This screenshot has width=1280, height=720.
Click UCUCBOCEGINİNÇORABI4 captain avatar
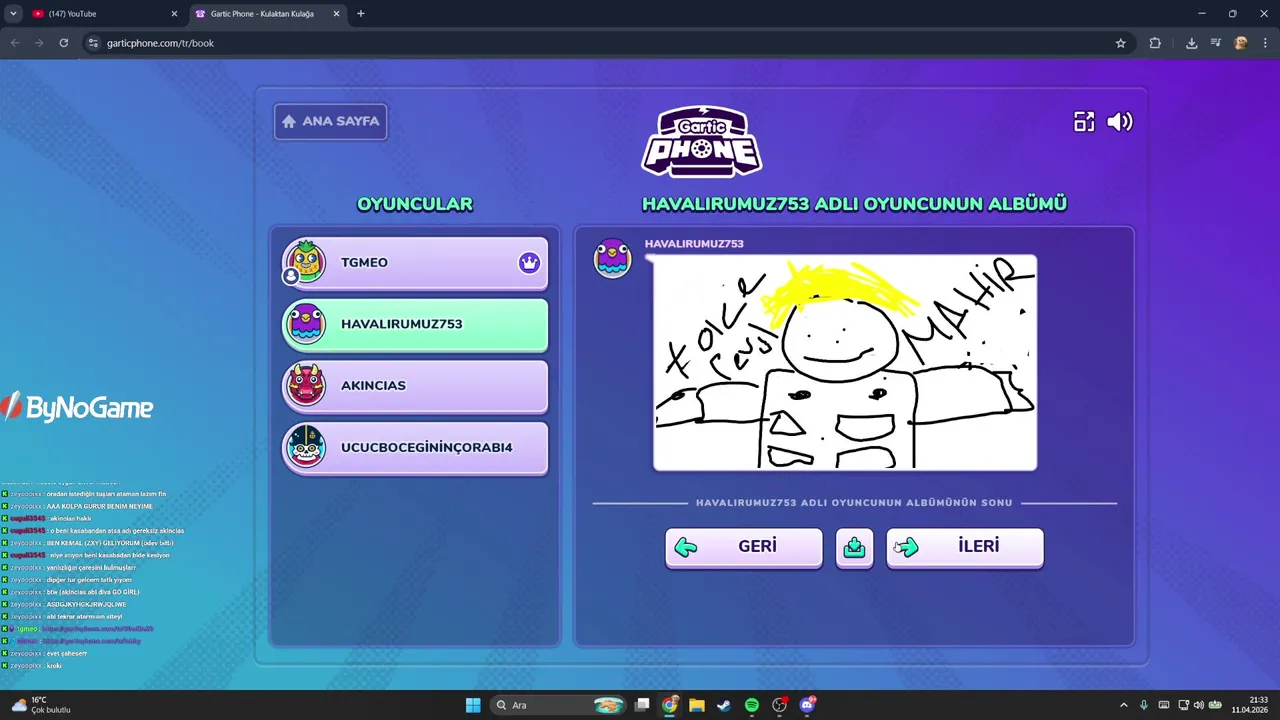305,447
